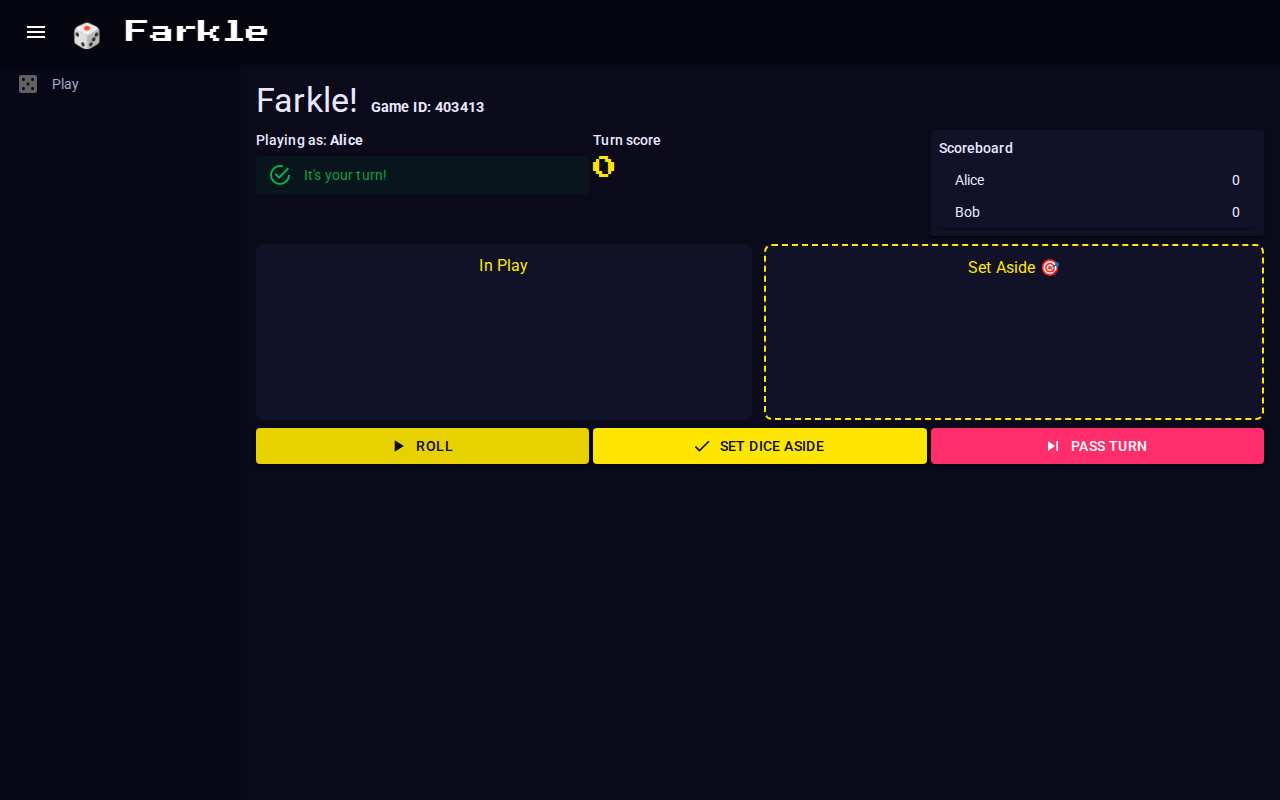Click Game ID: 403413 text
Screen dimensions: 1280x800
coord(427,107)
